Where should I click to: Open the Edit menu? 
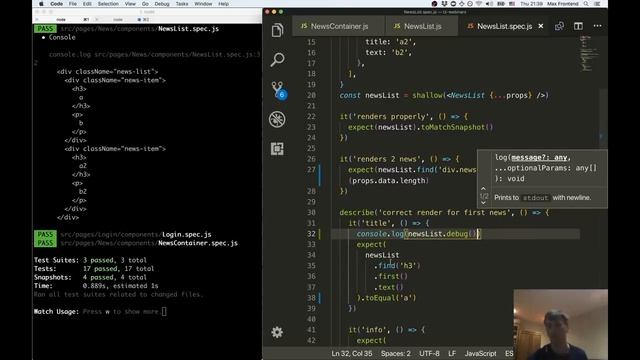click(x=87, y=4)
